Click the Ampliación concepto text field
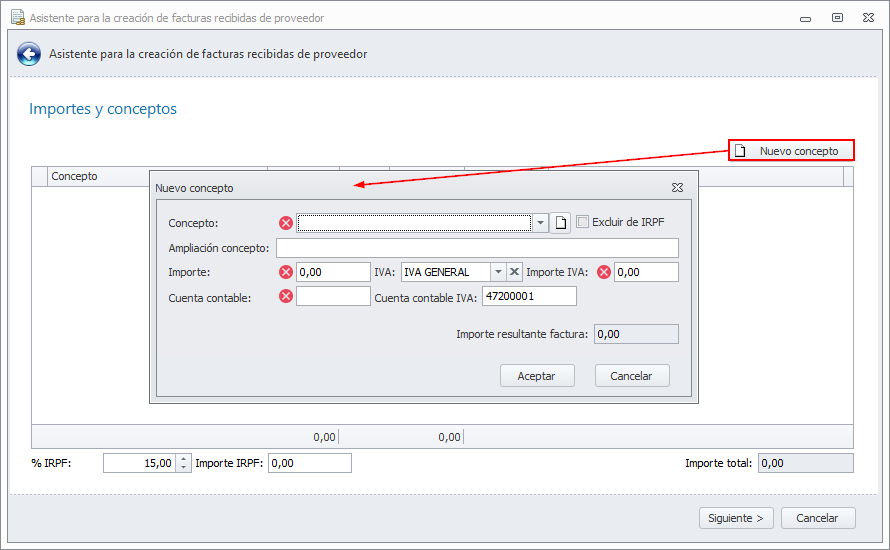Screen dimensions: 890x550 coord(477,248)
